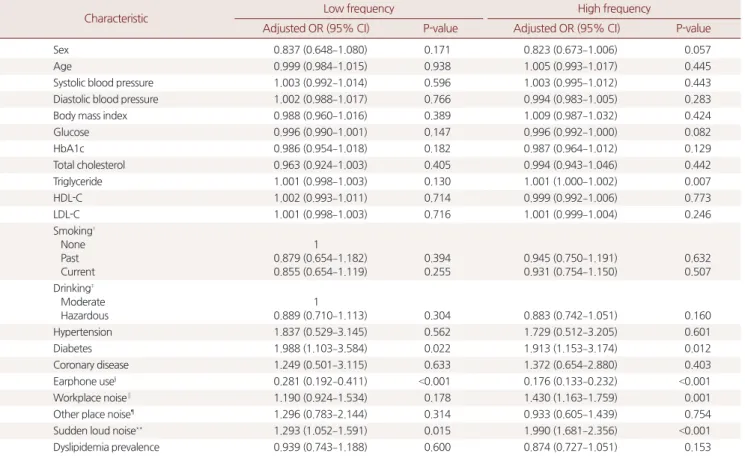Select the Triglyceride row label
This screenshot has height=456, width=745.
click(x=77, y=181)
